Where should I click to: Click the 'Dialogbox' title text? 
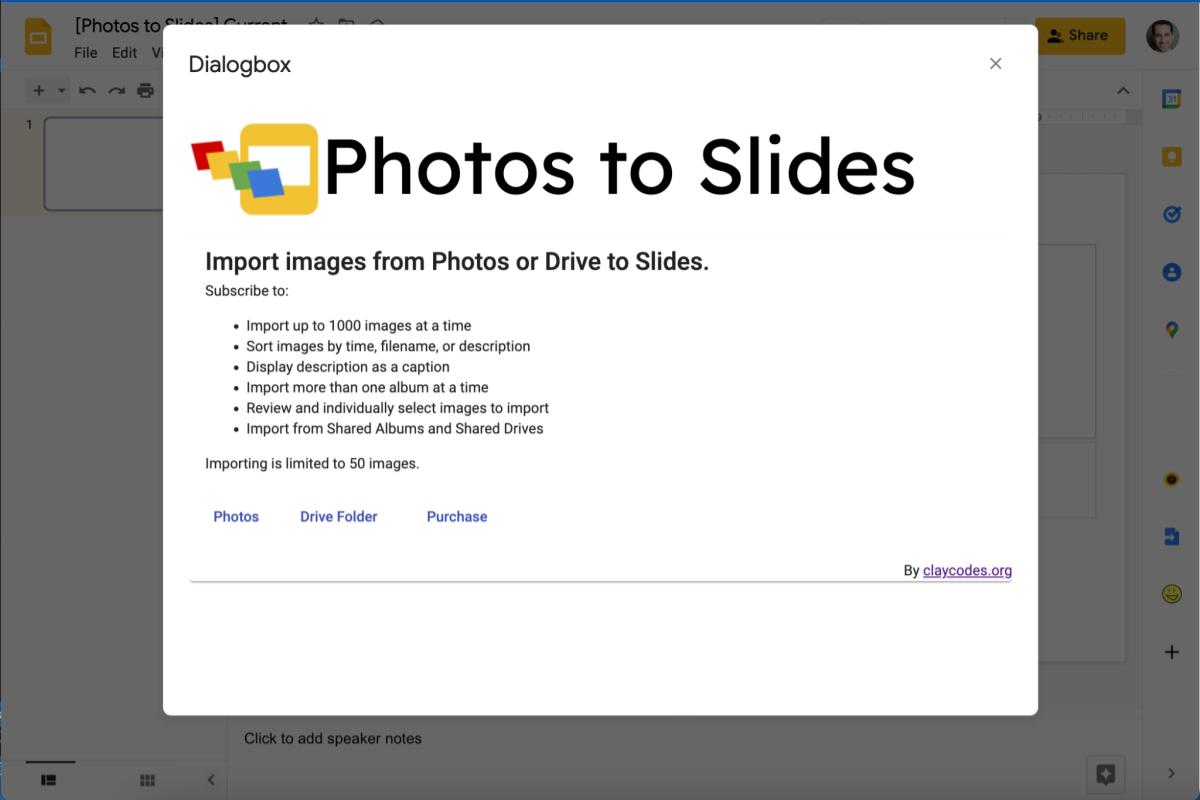240,65
